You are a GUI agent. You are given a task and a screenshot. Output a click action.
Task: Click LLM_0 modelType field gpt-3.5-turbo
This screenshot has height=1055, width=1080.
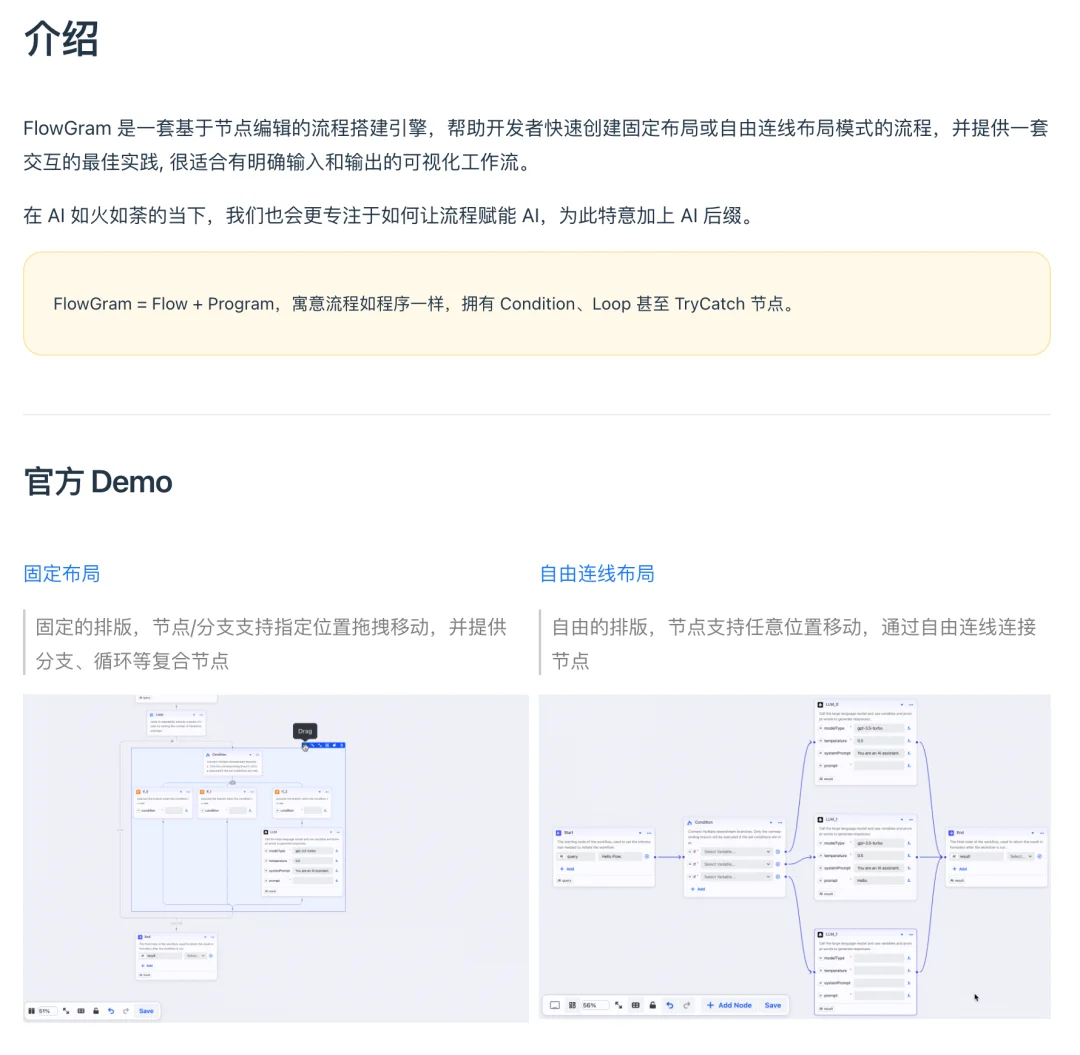879,728
